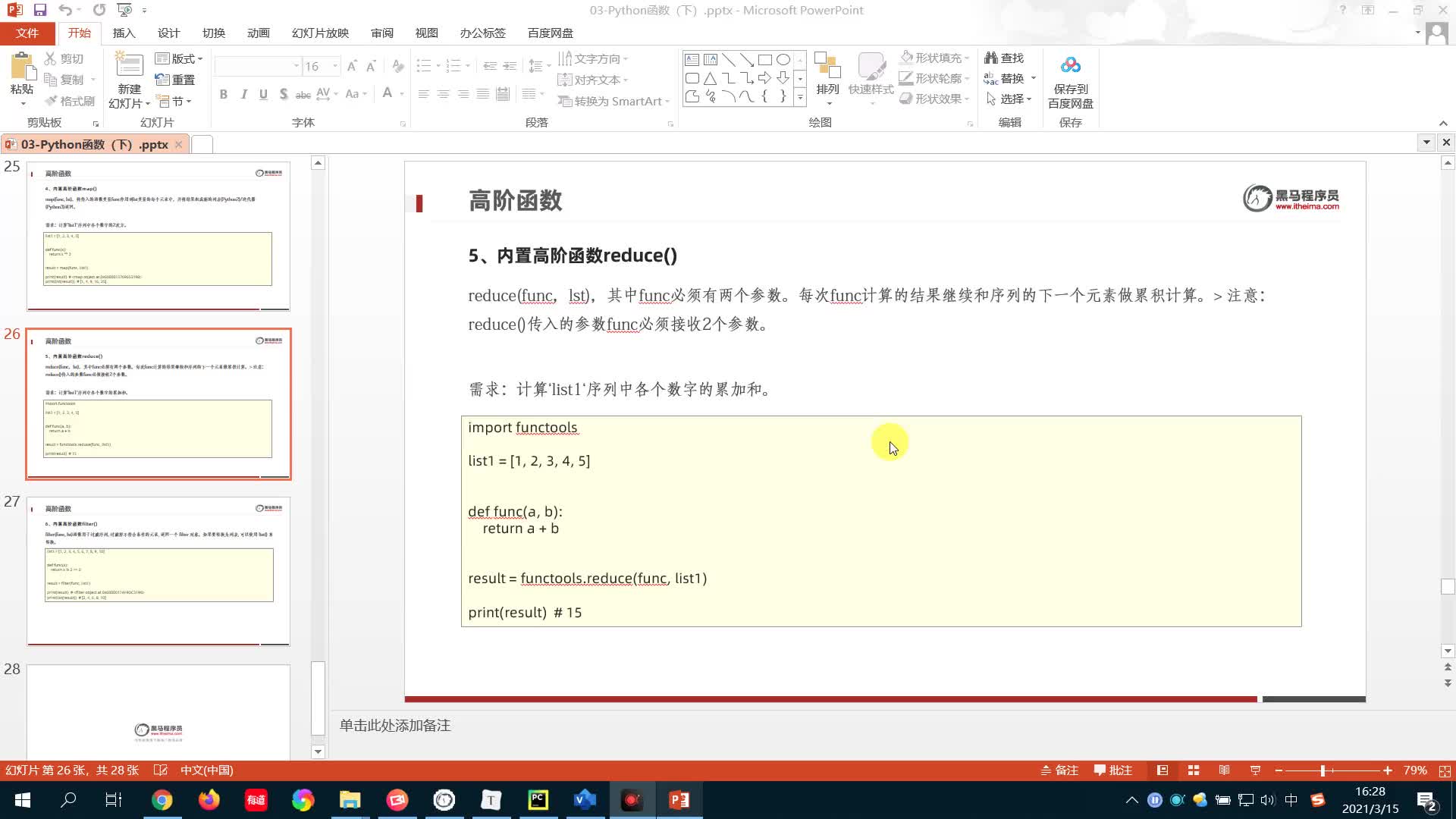Open the Design (设计) ribbon tab
The image size is (1456, 819).
pyautogui.click(x=168, y=33)
